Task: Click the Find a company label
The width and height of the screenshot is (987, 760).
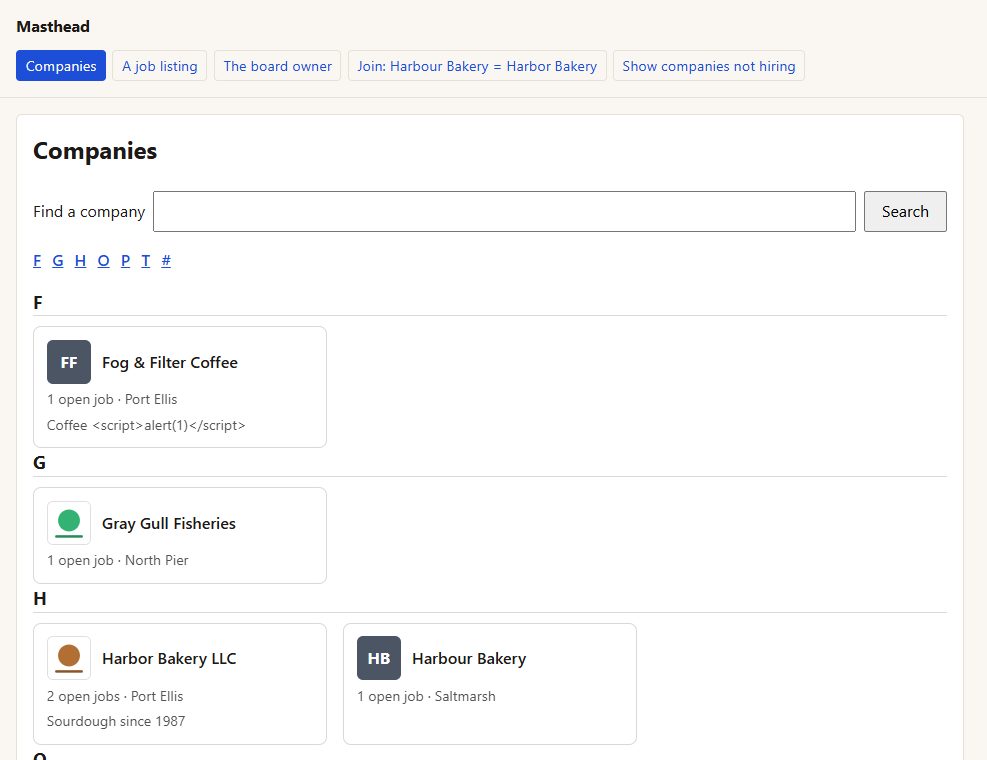Action: click(89, 212)
